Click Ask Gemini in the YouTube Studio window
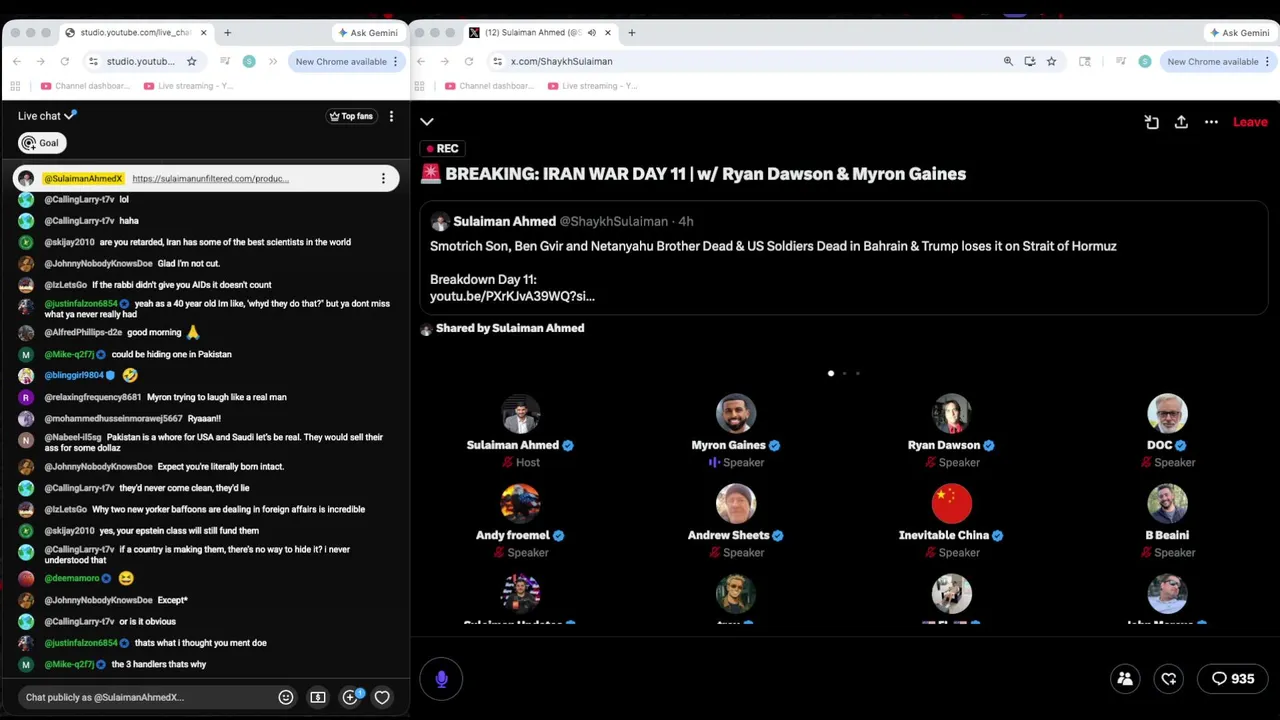The width and height of the screenshot is (1280, 720). (x=367, y=33)
